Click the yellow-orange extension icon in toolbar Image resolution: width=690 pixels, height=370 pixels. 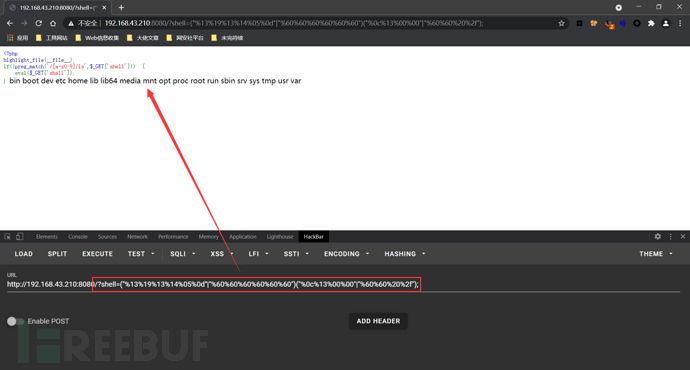[594, 23]
